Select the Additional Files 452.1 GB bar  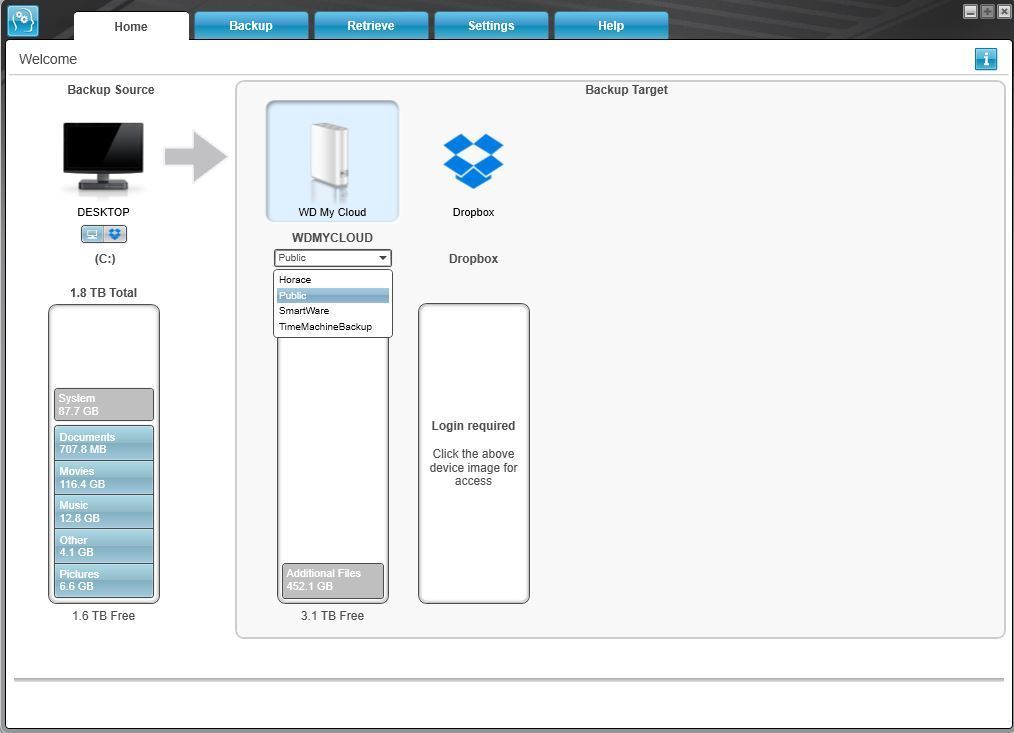click(332, 580)
